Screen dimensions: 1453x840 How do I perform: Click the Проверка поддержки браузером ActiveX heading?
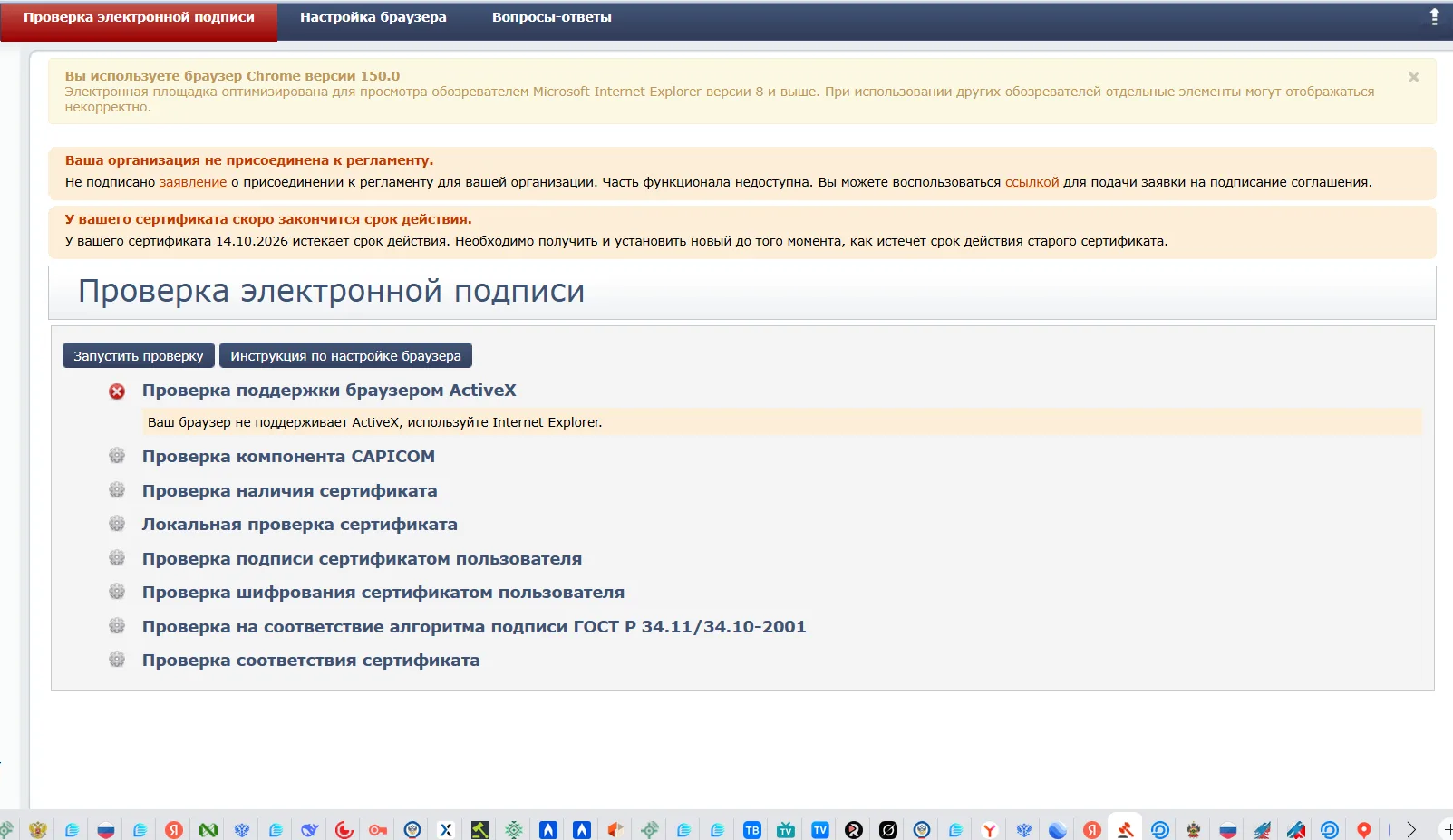[x=329, y=391]
